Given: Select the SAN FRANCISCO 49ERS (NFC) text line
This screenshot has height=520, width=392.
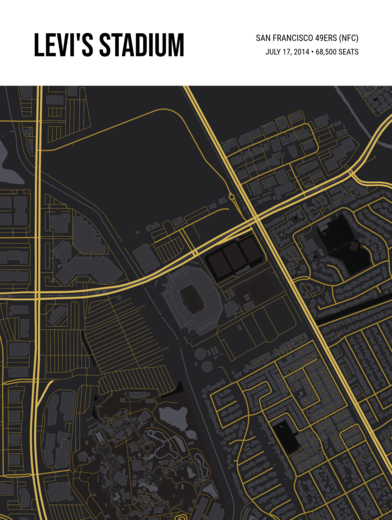Looking at the screenshot, I should [307, 38].
